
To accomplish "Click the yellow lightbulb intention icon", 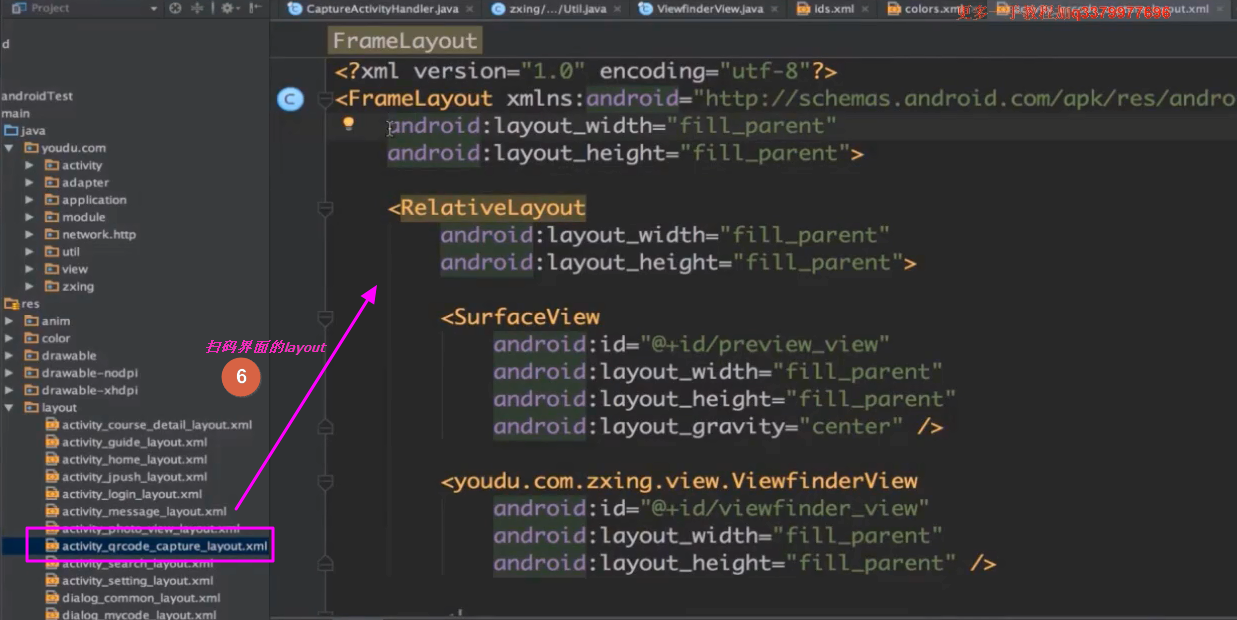I will pos(349,124).
